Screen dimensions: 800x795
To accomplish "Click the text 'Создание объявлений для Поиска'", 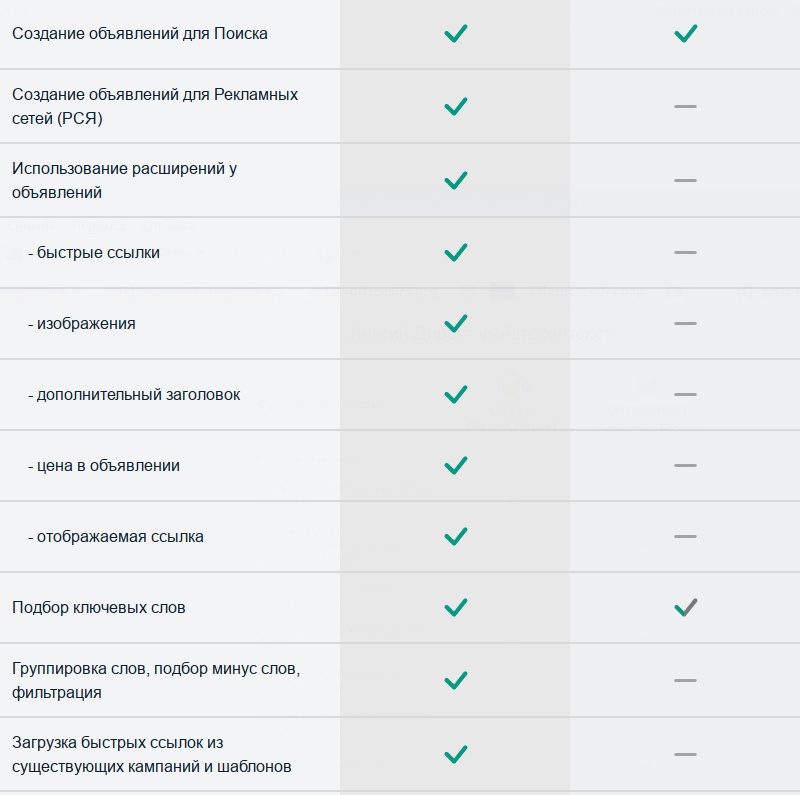I will click(140, 34).
